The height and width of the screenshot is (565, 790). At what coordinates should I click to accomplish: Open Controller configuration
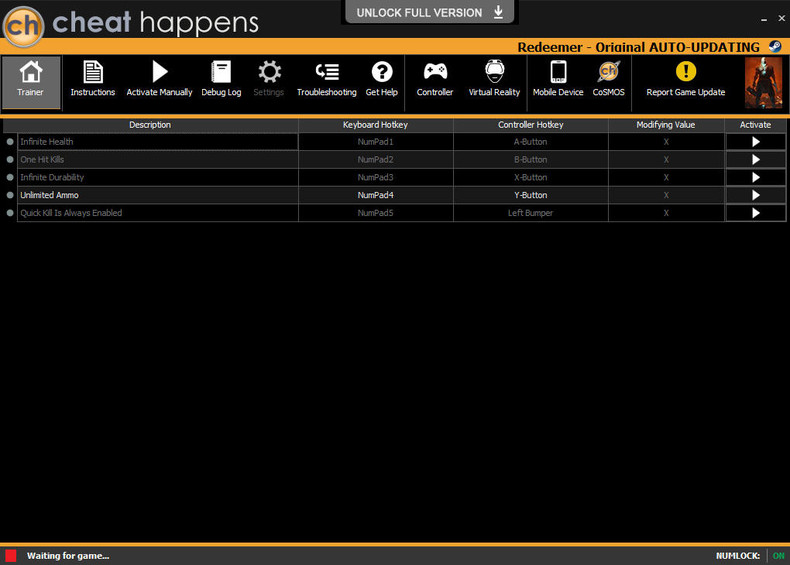pyautogui.click(x=435, y=79)
